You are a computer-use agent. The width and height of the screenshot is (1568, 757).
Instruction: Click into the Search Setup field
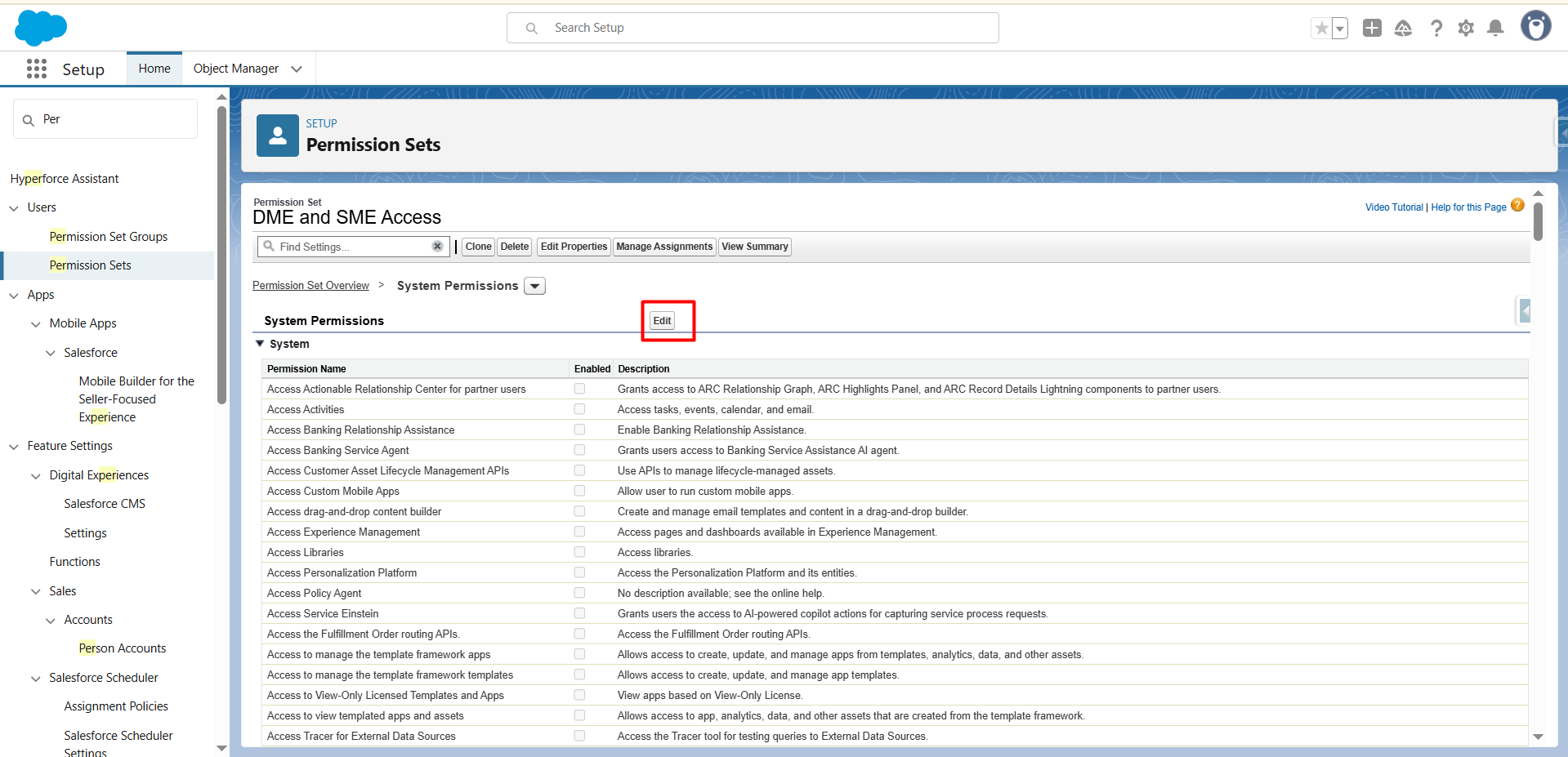(x=753, y=28)
